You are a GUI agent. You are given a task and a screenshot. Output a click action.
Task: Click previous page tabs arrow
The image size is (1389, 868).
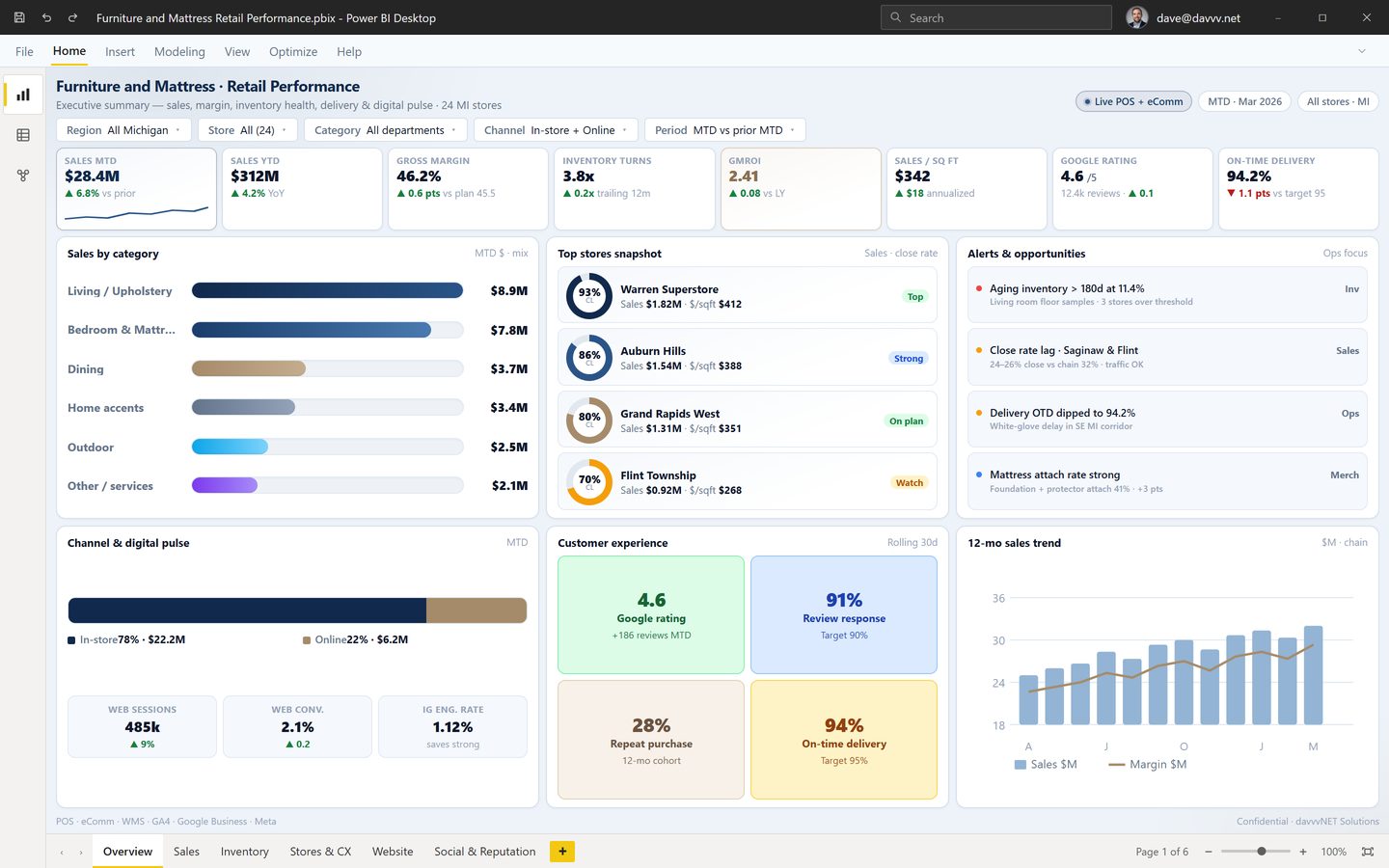pyautogui.click(x=63, y=853)
